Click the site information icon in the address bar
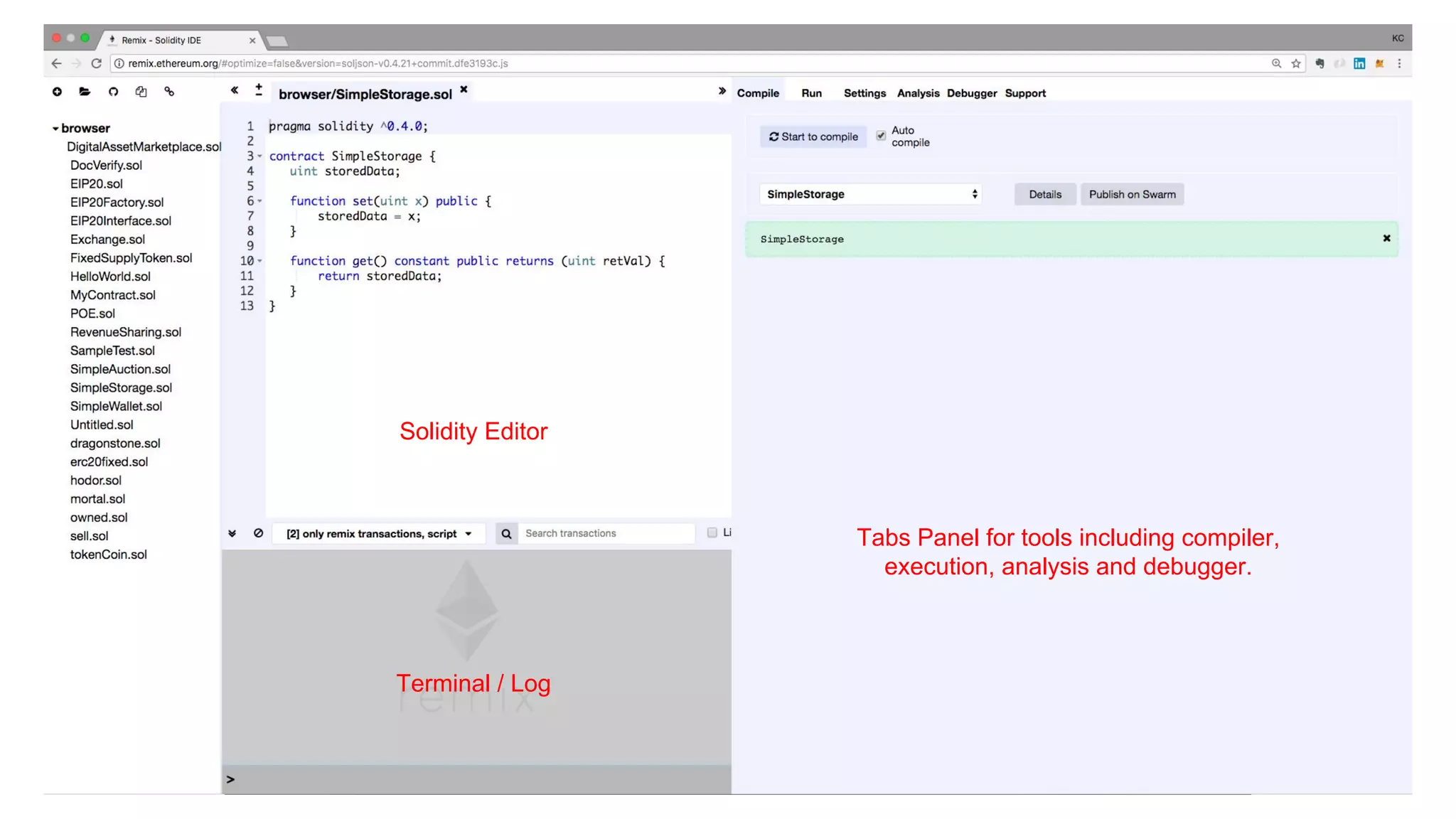Screen dimensions: 1456x819 tap(119, 63)
